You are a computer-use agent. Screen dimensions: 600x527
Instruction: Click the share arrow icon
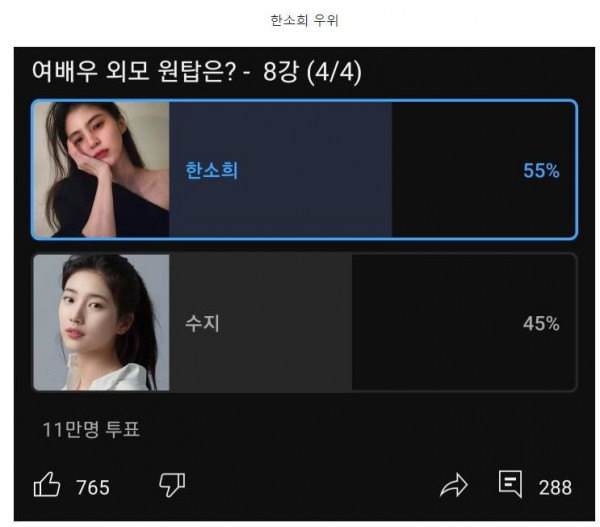(454, 485)
